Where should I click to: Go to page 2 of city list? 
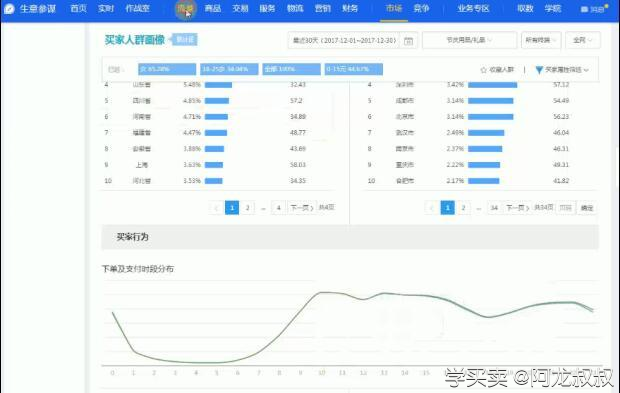[x=463, y=208]
